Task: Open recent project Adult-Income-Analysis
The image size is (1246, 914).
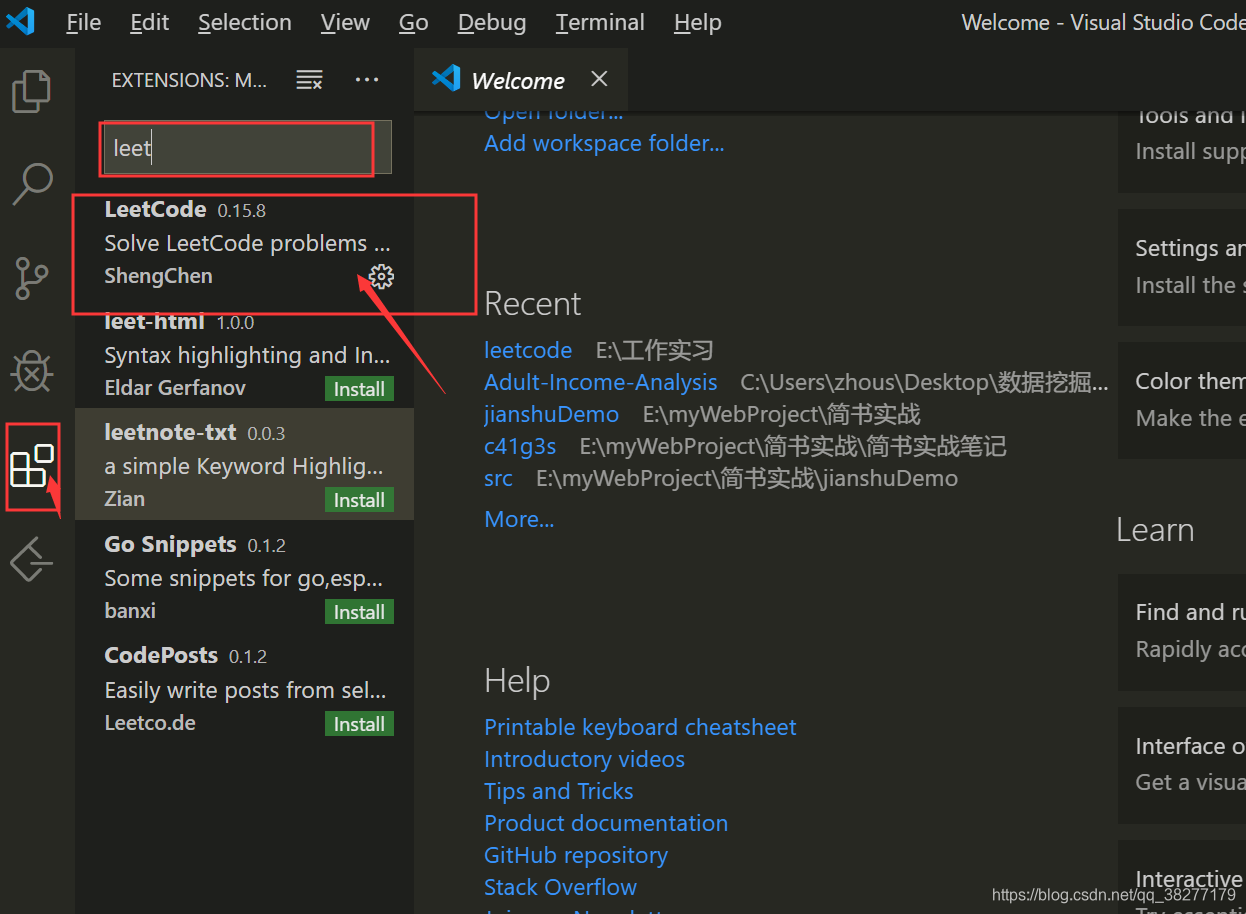Action: 600,382
